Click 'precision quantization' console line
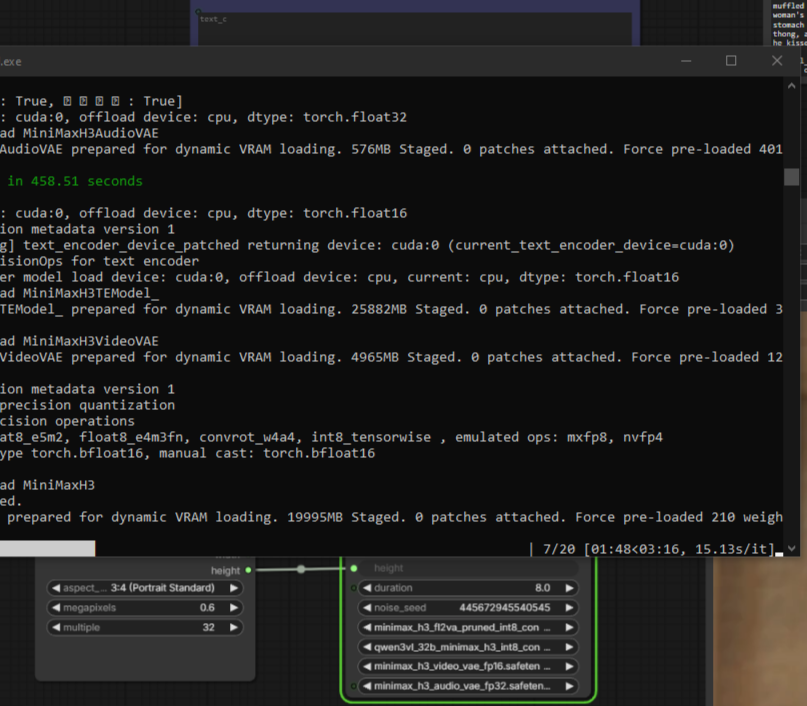This screenshot has width=807, height=706. click(x=87, y=405)
